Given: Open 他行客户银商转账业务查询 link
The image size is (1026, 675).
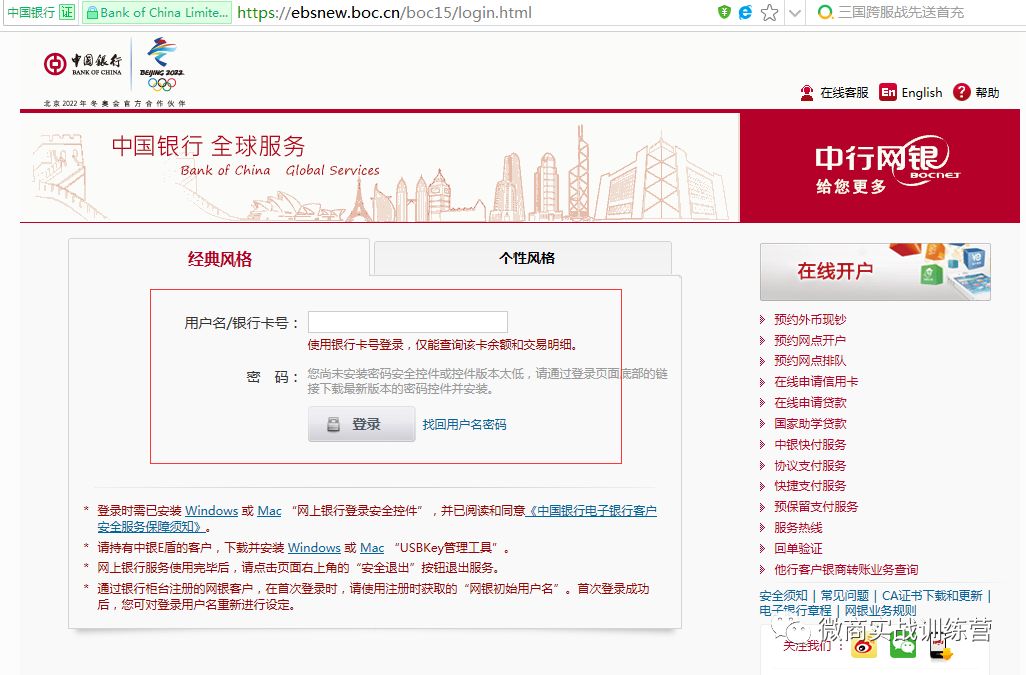Looking at the screenshot, I should click(846, 569).
